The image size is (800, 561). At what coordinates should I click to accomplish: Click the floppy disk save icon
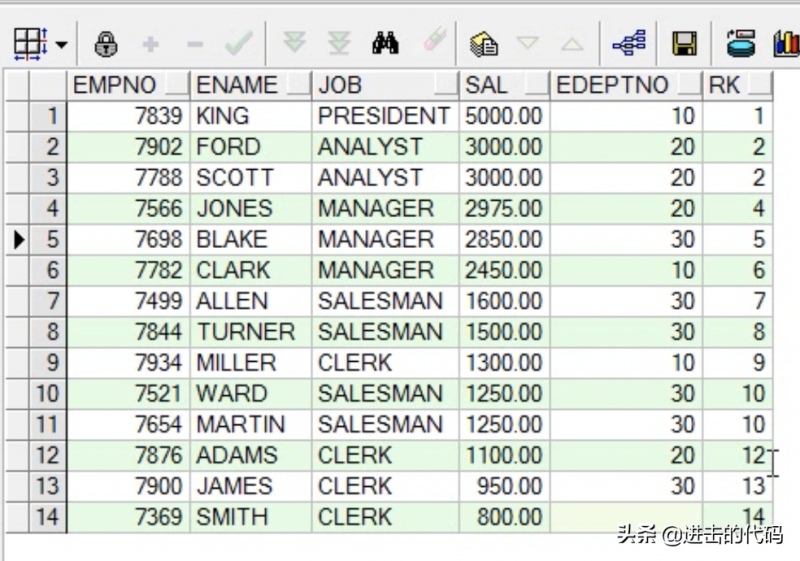tap(684, 43)
